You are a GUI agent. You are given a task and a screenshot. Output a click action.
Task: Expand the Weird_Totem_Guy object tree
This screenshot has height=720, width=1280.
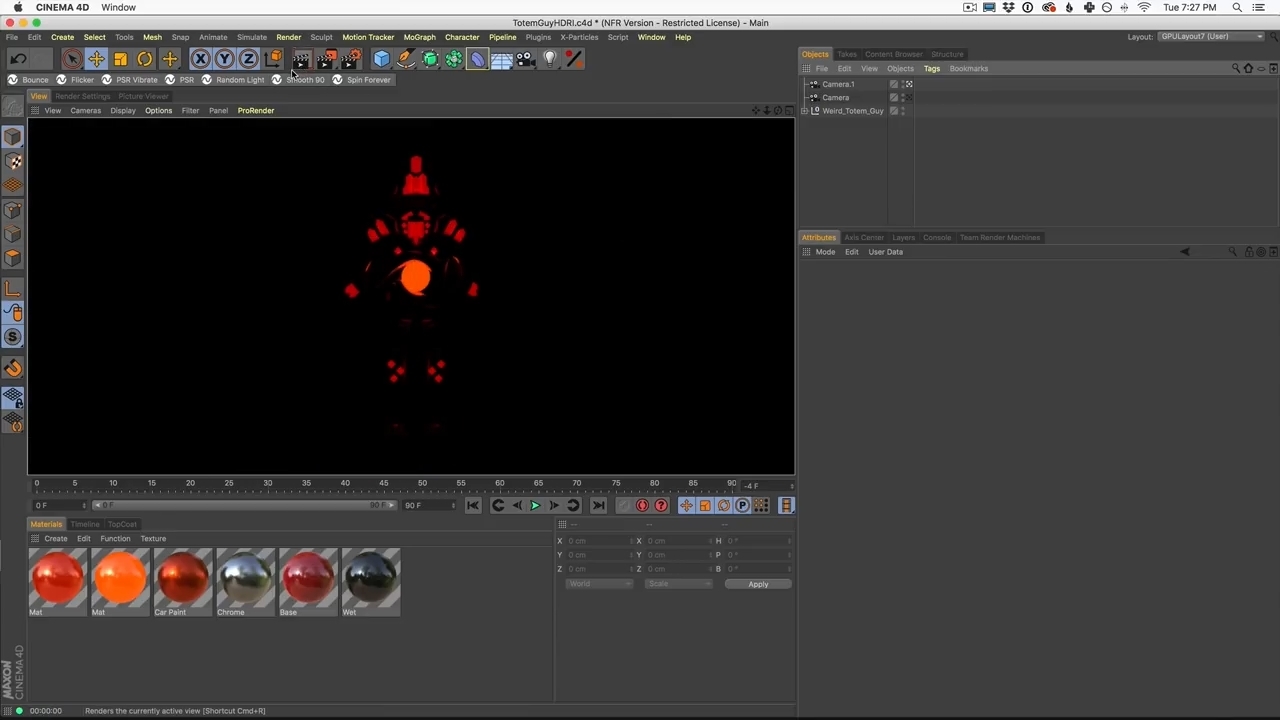coord(805,111)
